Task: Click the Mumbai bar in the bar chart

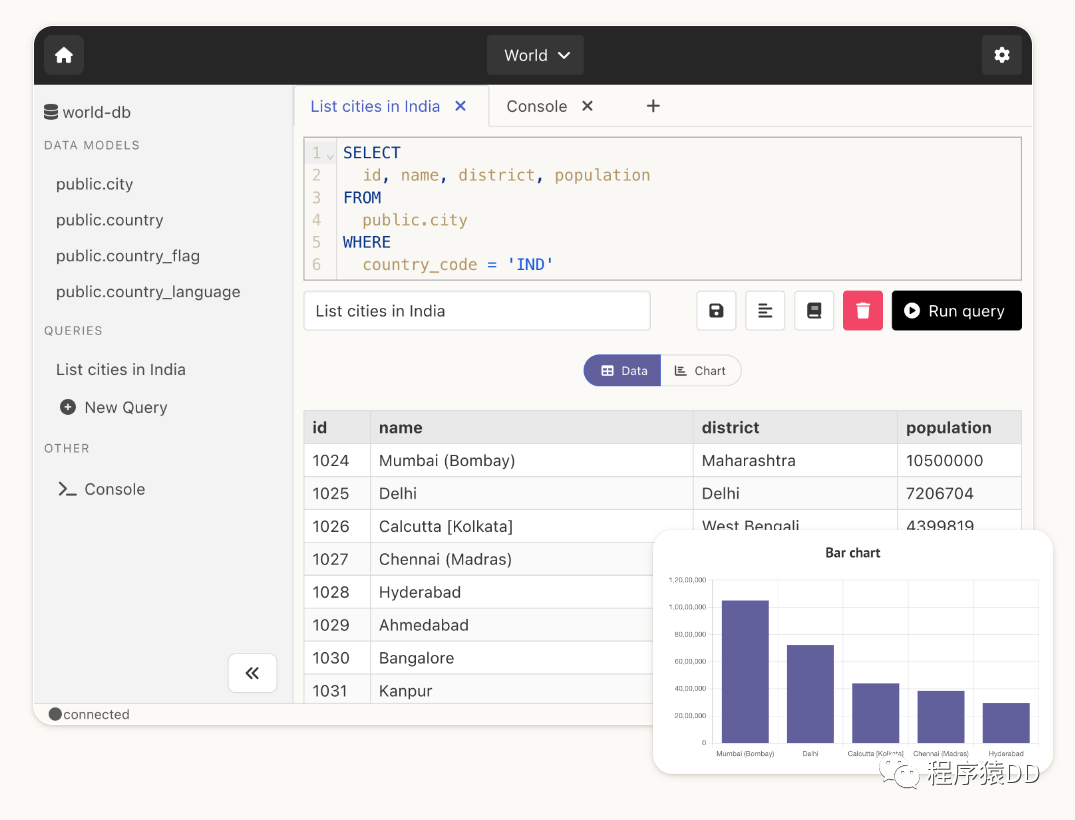Action: [x=745, y=671]
